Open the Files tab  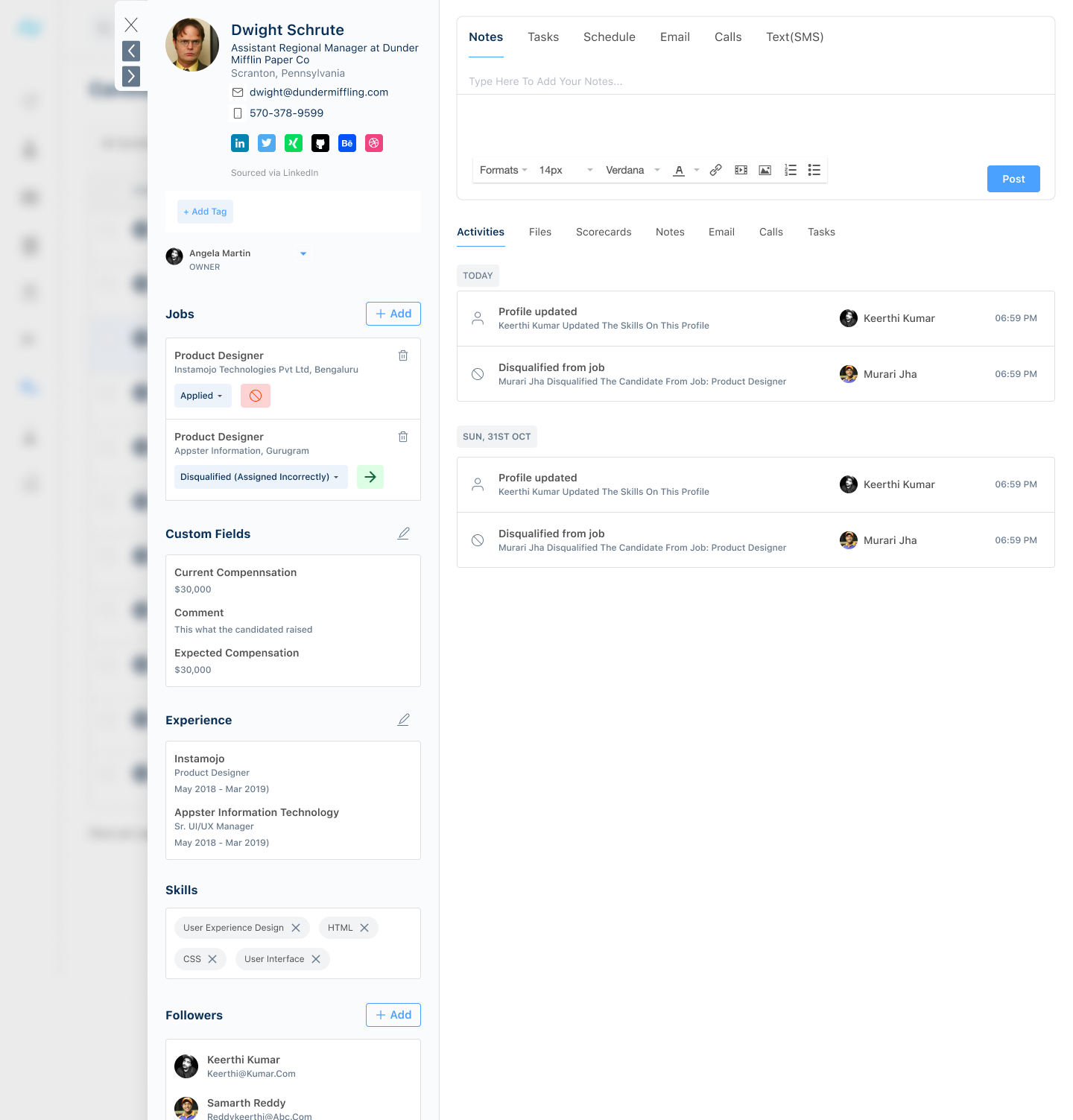point(540,232)
